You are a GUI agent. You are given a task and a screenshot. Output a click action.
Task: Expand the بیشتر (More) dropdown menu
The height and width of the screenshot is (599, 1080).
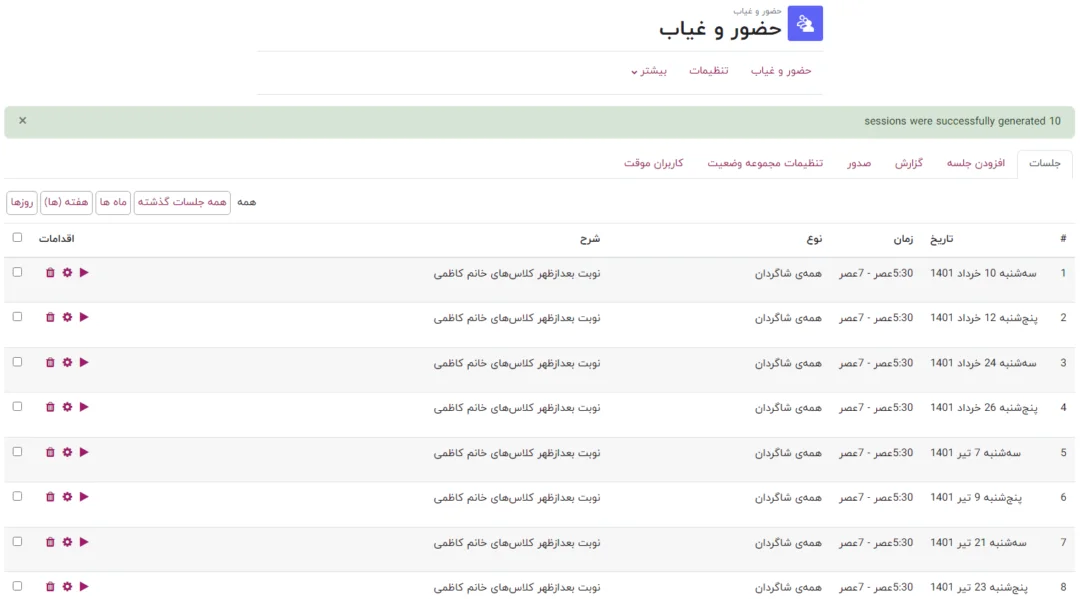(648, 71)
